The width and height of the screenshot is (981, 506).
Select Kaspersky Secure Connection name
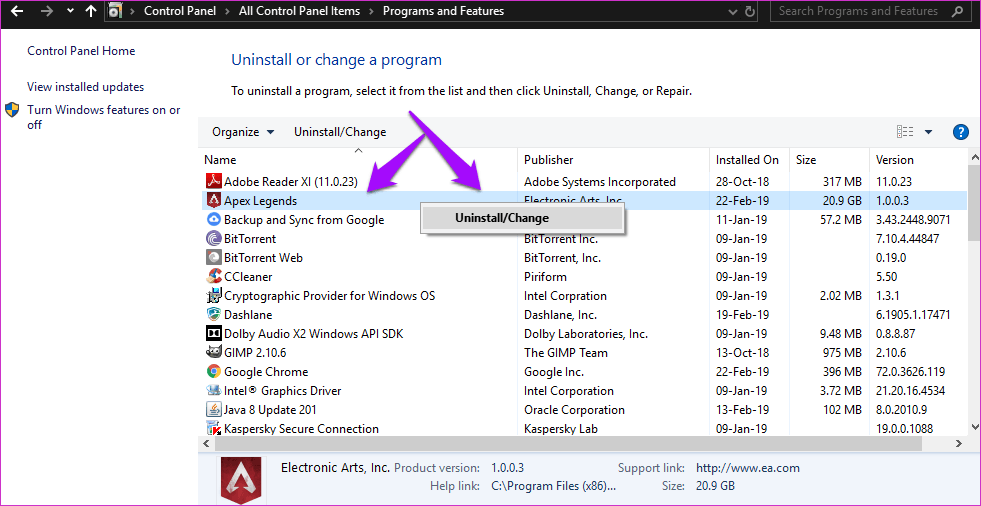[301, 429]
